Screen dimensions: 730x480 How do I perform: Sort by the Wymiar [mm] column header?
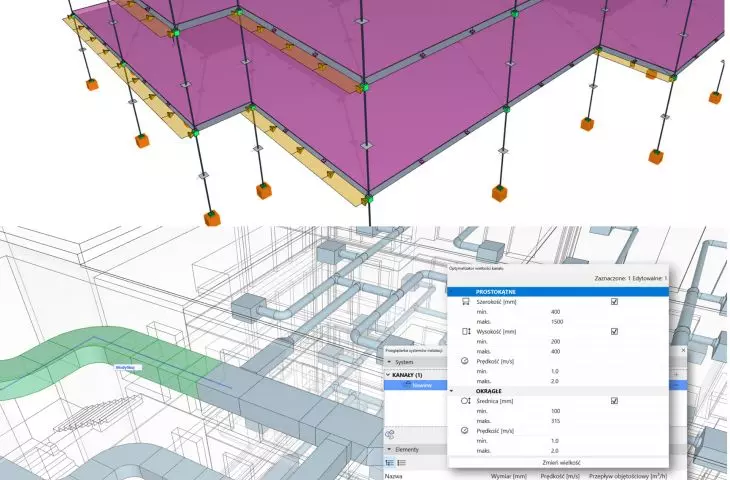pyautogui.click(x=509, y=476)
